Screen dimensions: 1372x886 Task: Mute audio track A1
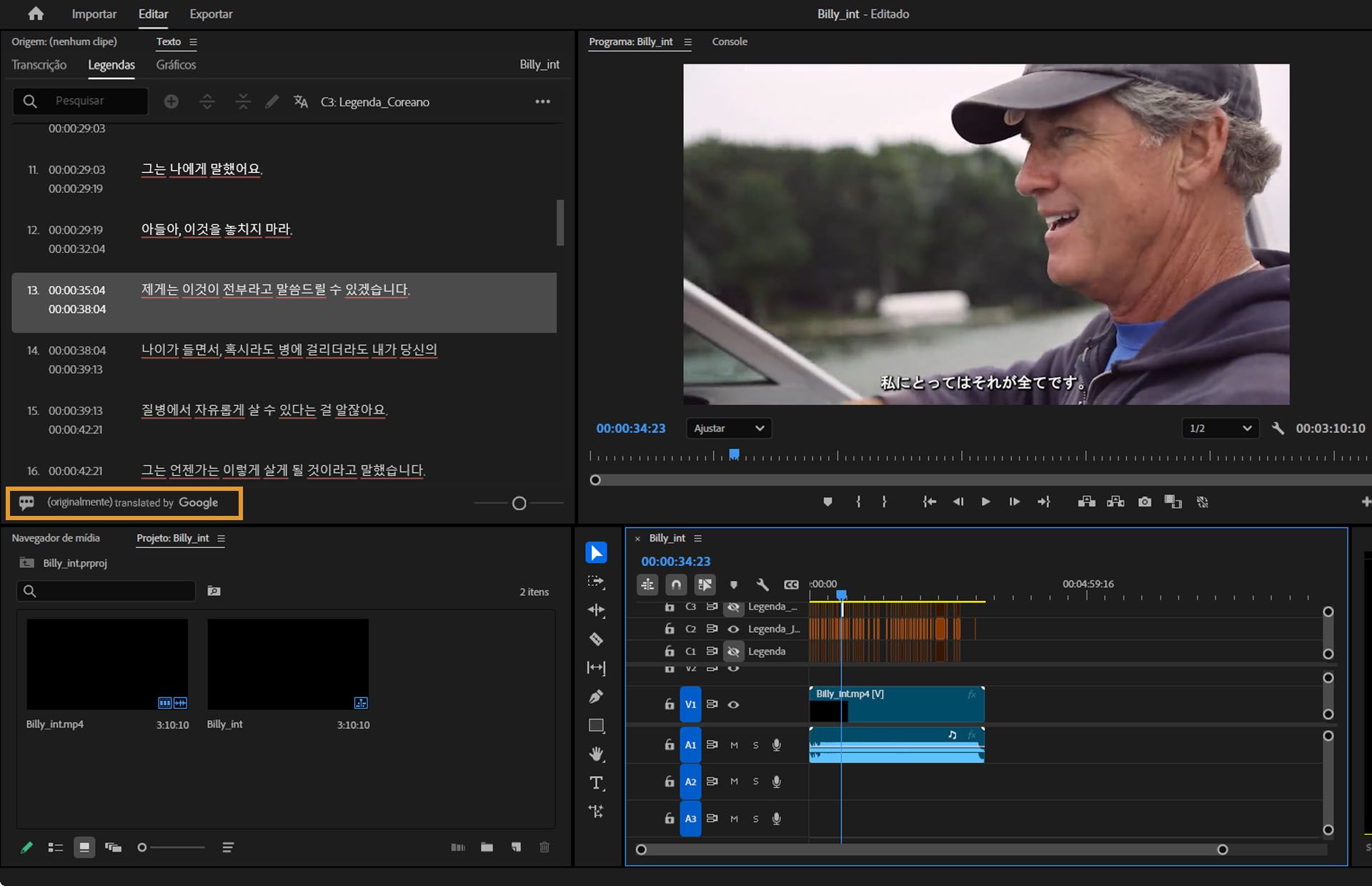coord(734,745)
